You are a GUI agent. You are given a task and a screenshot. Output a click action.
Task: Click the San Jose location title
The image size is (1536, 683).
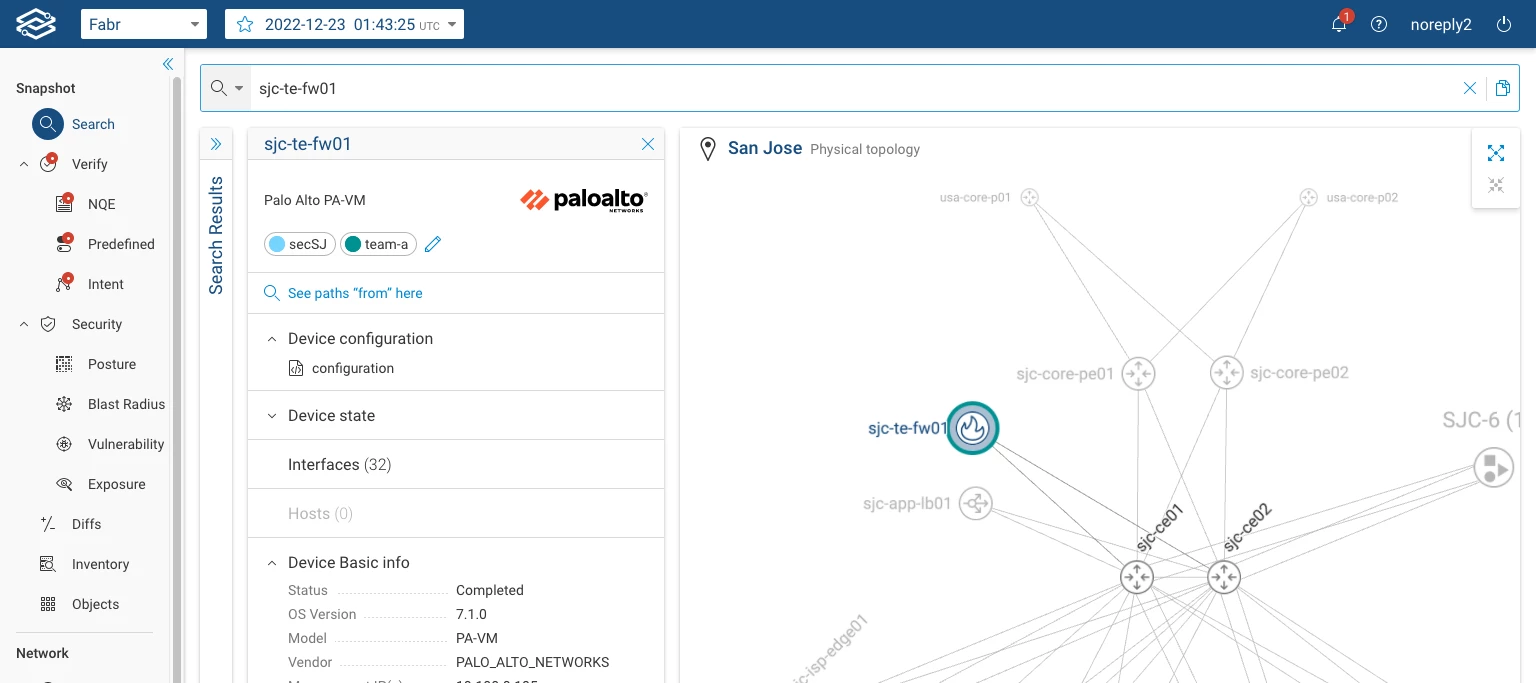pos(765,148)
